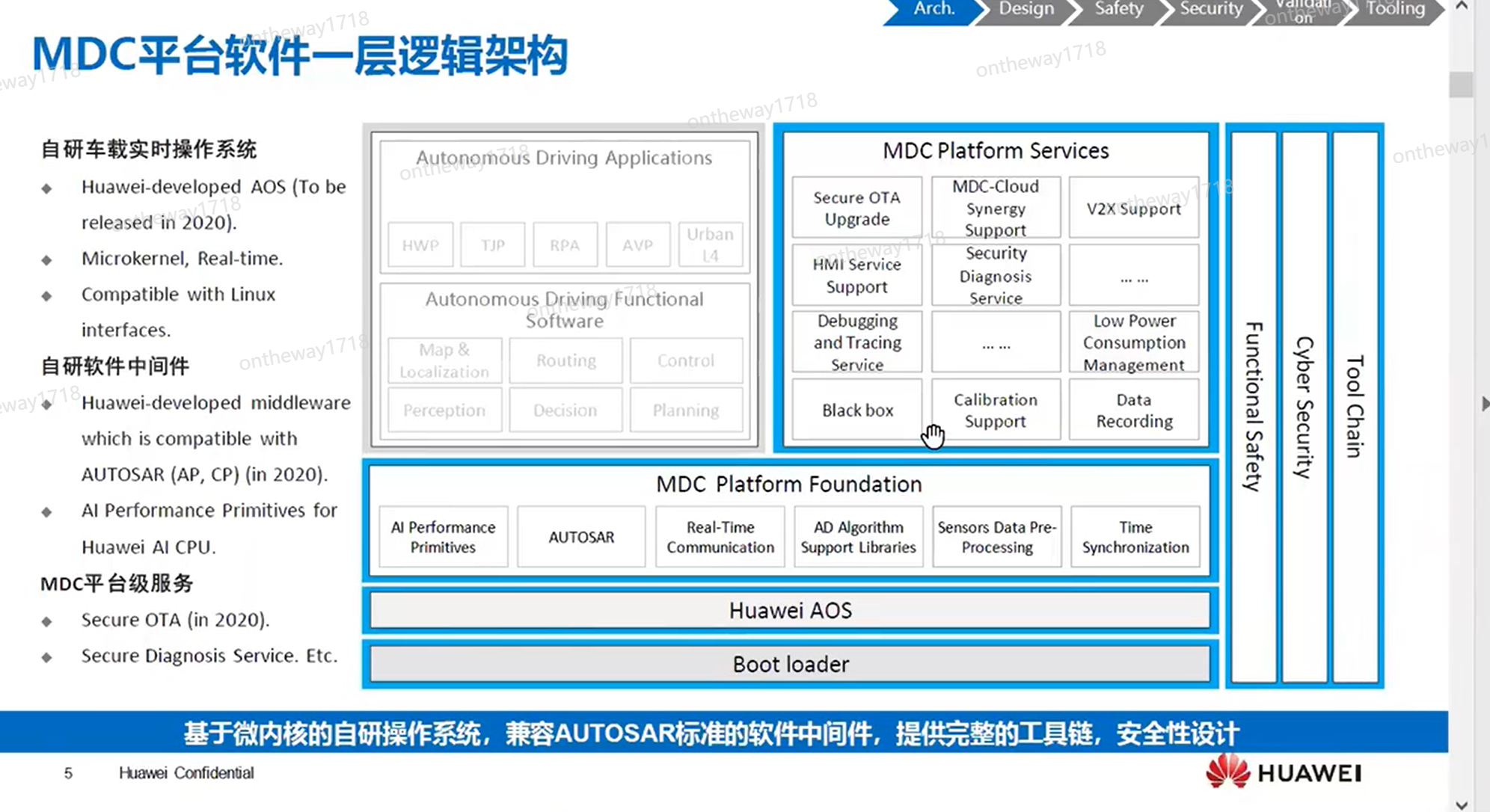Image resolution: width=1490 pixels, height=812 pixels.
Task: Click the "Security Diagnosis Service" box
Action: pos(996,275)
